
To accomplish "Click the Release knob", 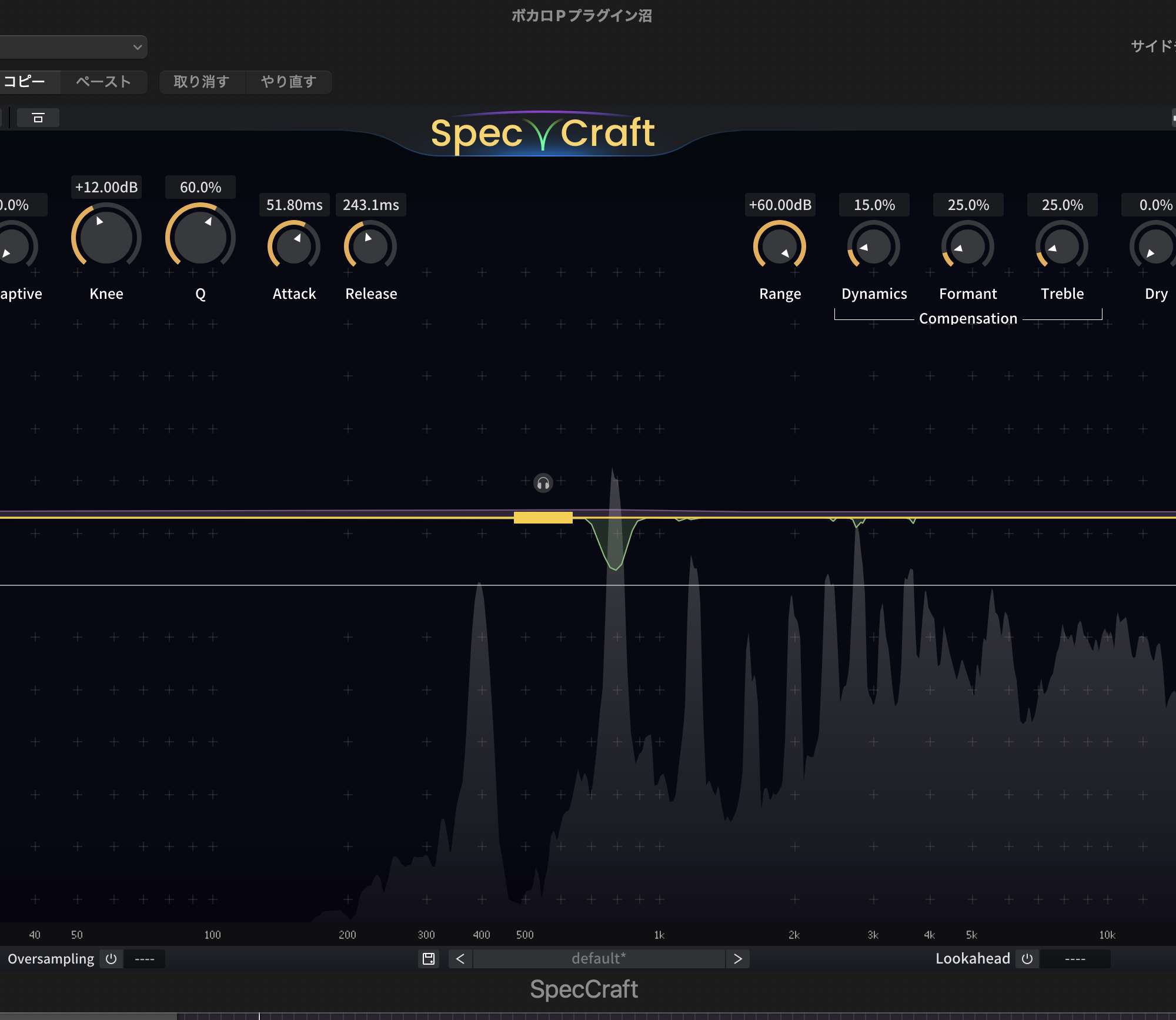I will tap(370, 246).
